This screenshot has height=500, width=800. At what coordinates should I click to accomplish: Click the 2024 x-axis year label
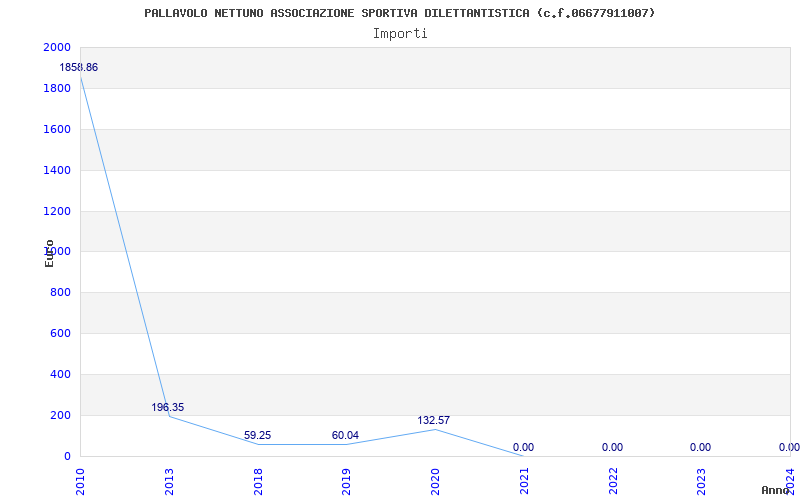pyautogui.click(x=790, y=482)
